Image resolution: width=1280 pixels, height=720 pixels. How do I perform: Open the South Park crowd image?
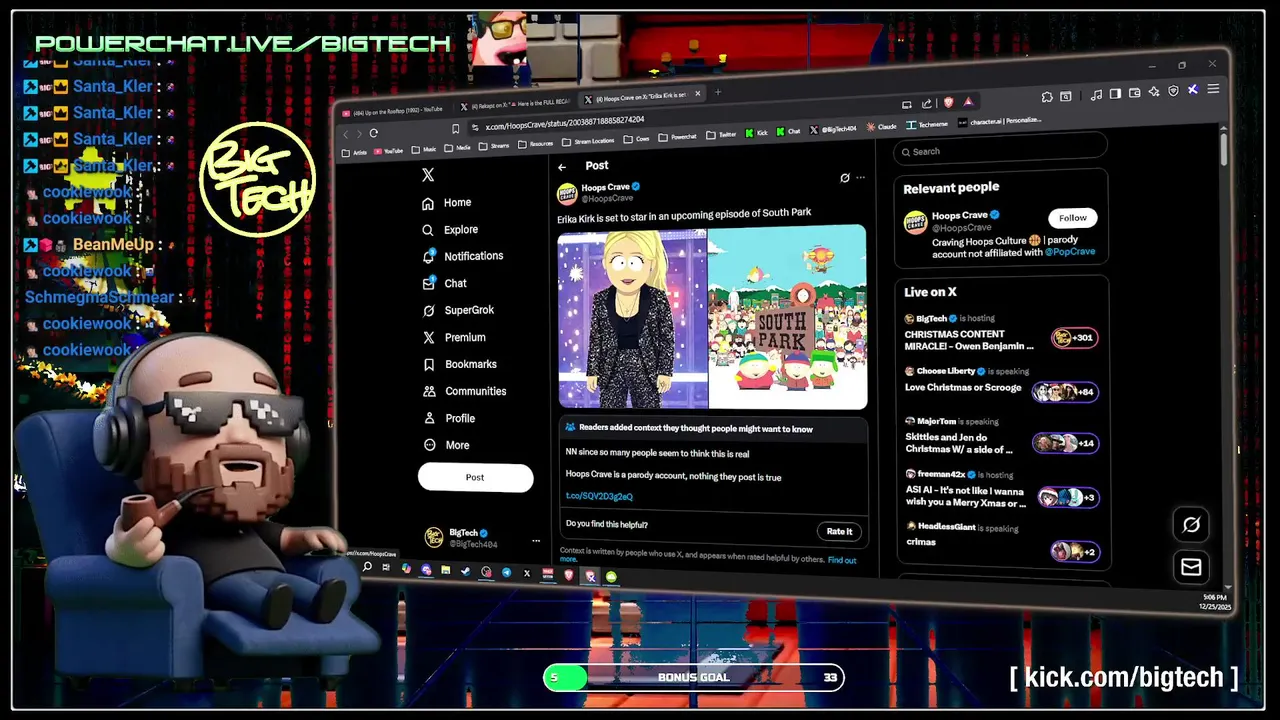(788, 316)
